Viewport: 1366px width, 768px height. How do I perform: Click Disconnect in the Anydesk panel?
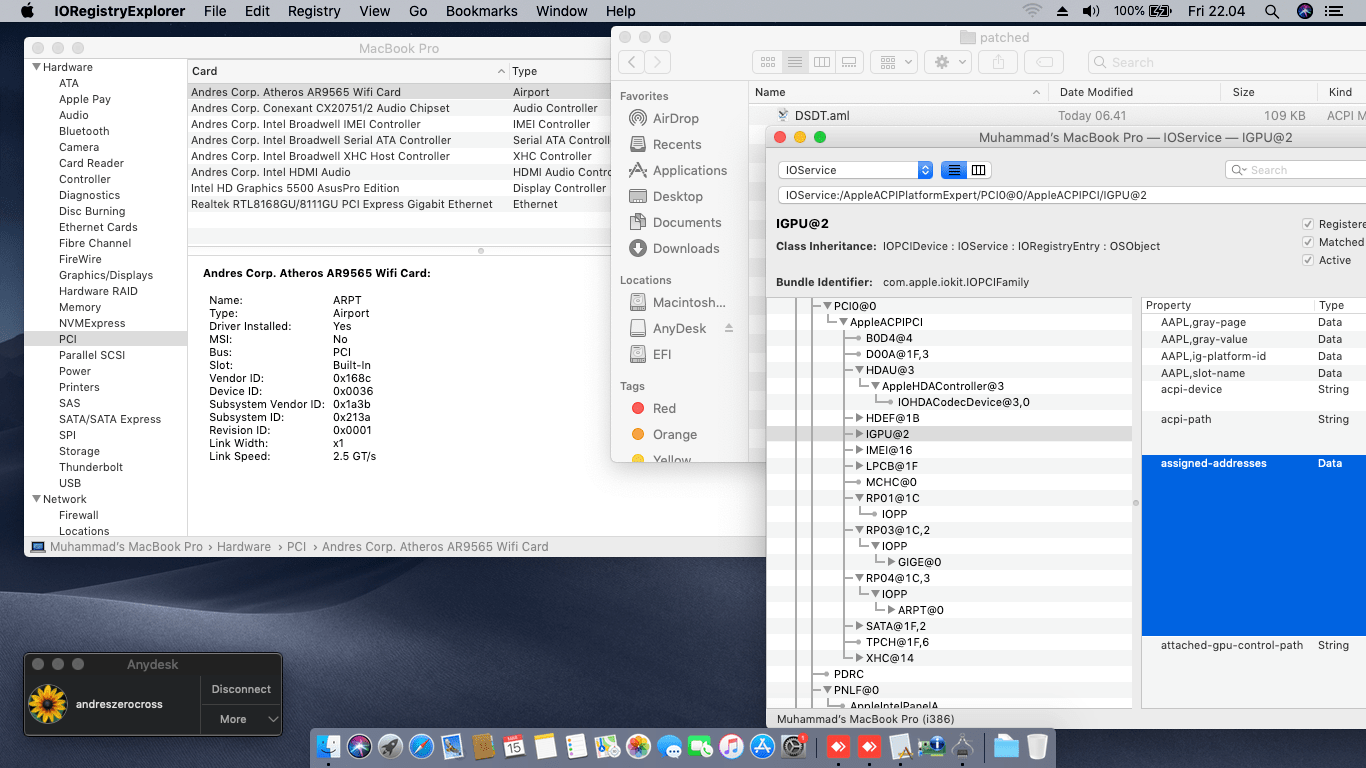pos(241,689)
